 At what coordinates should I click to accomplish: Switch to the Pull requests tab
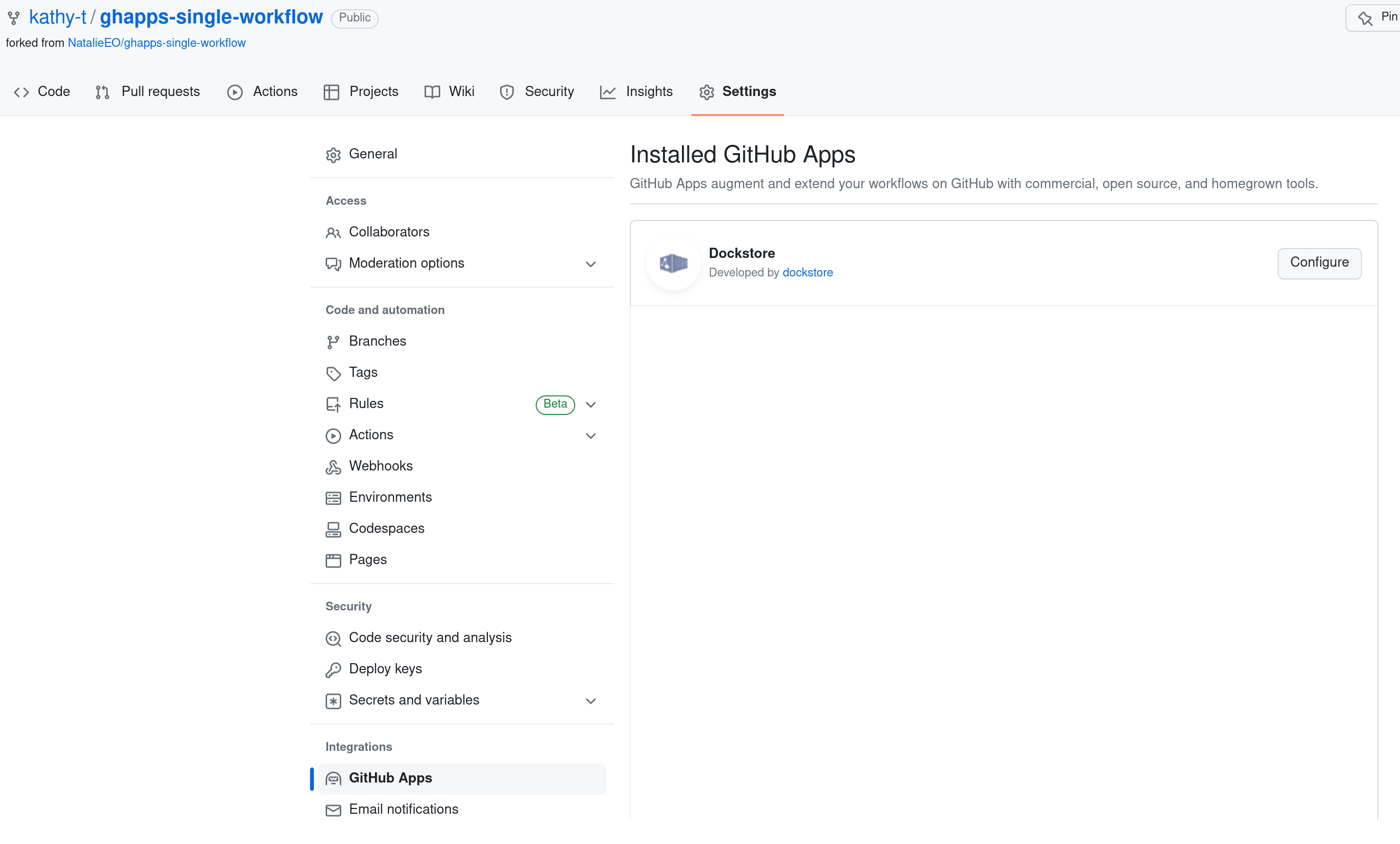pyautogui.click(x=160, y=92)
